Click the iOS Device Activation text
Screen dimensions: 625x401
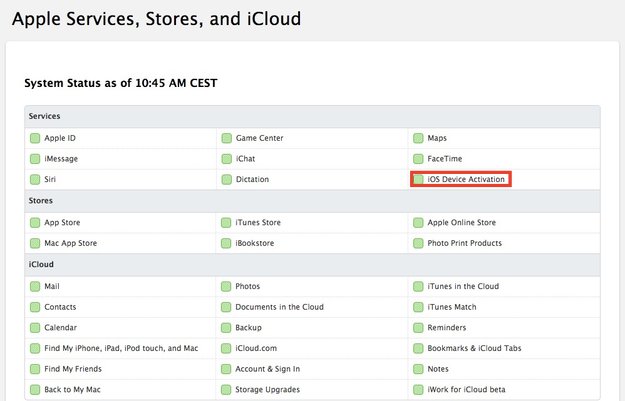coord(466,179)
